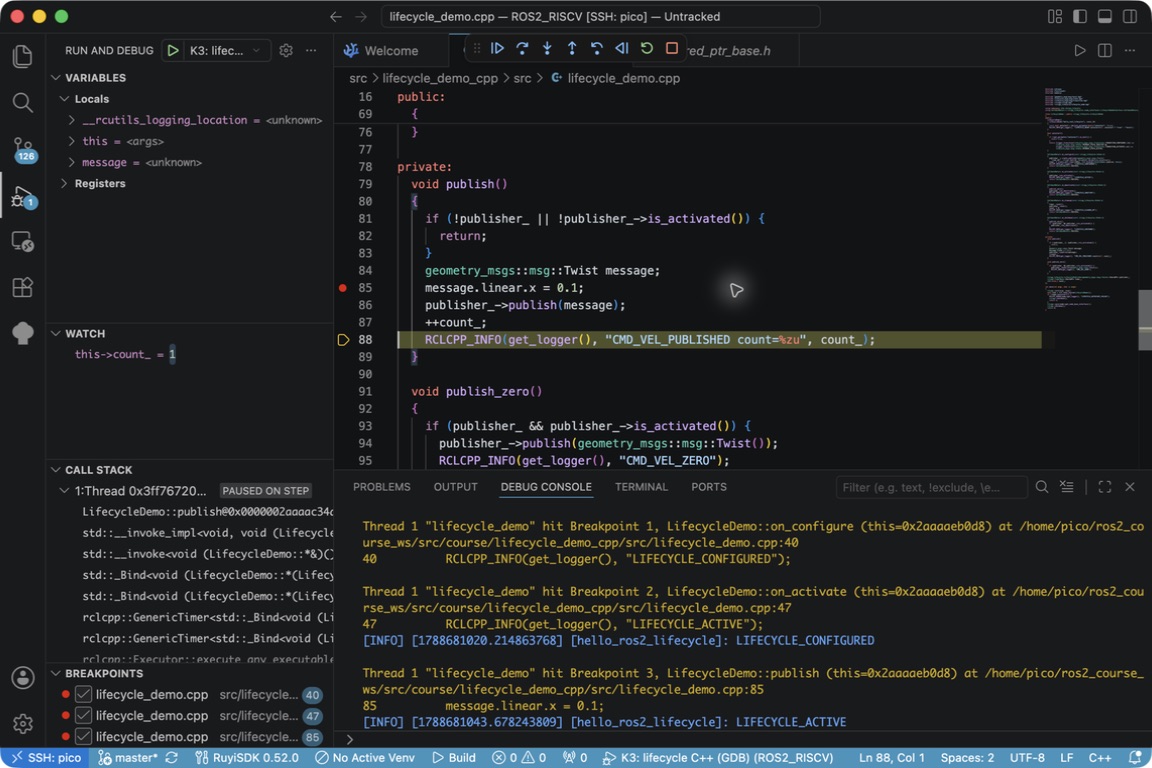
Task: Stop the debug session
Action: pos(672,49)
